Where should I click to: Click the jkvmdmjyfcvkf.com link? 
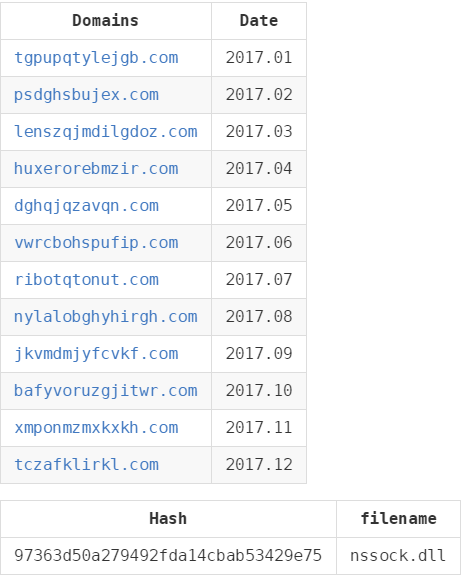pos(96,354)
